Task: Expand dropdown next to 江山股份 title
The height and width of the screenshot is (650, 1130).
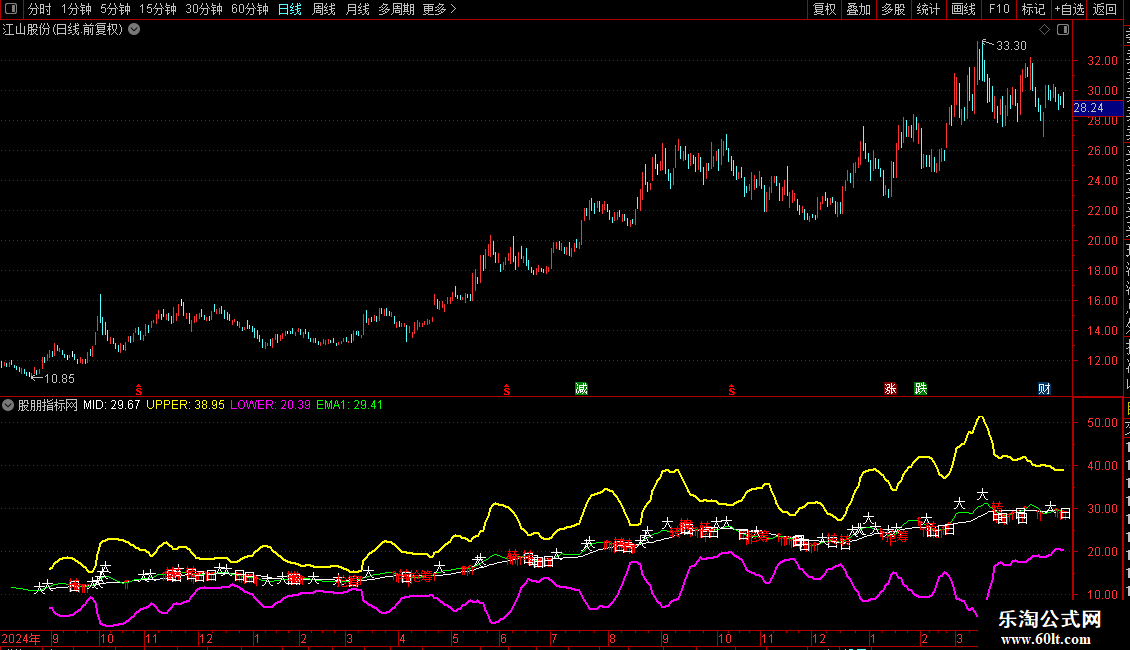Action: pos(134,30)
